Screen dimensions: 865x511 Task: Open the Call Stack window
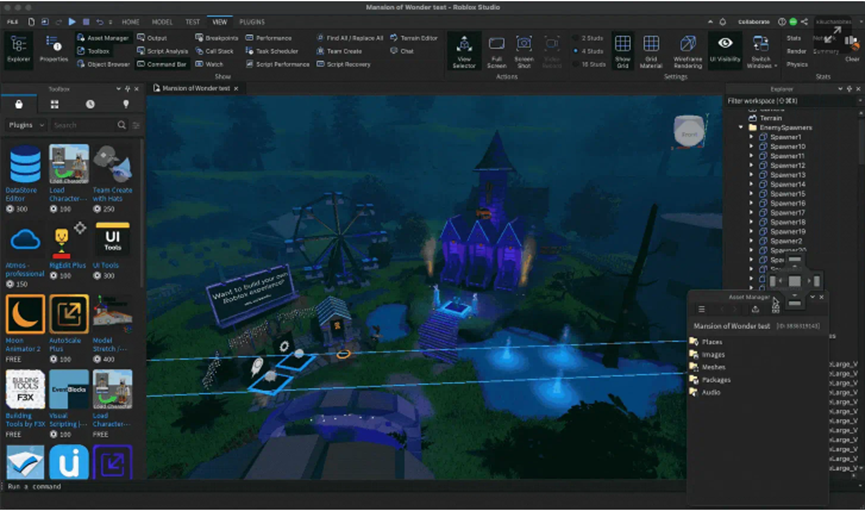tap(215, 51)
